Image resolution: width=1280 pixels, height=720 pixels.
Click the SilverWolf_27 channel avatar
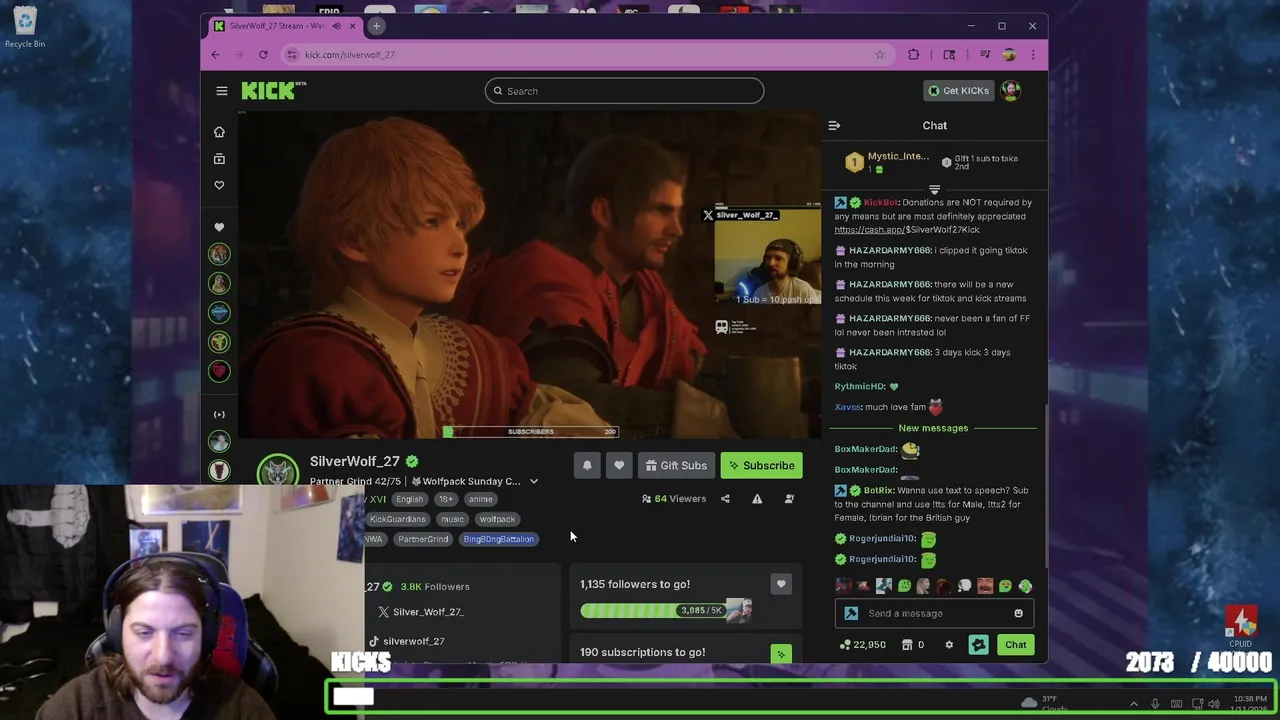[x=277, y=469]
